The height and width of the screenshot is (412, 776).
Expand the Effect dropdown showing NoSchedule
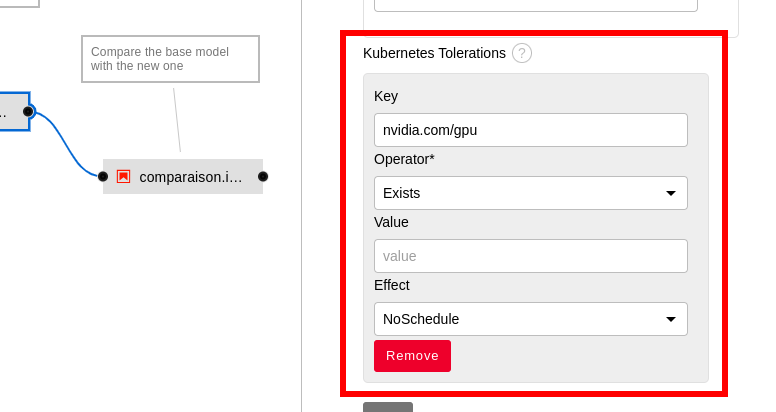[x=530, y=319]
